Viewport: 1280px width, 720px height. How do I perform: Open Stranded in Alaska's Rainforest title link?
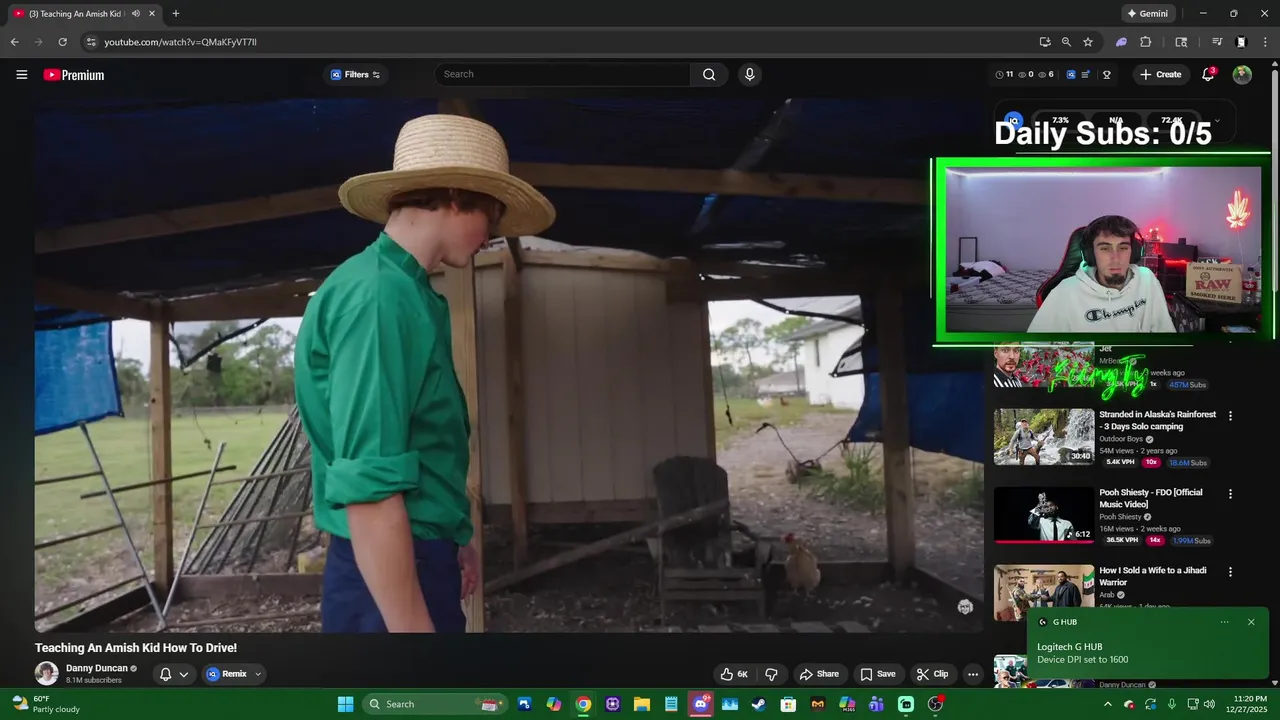pos(1158,420)
